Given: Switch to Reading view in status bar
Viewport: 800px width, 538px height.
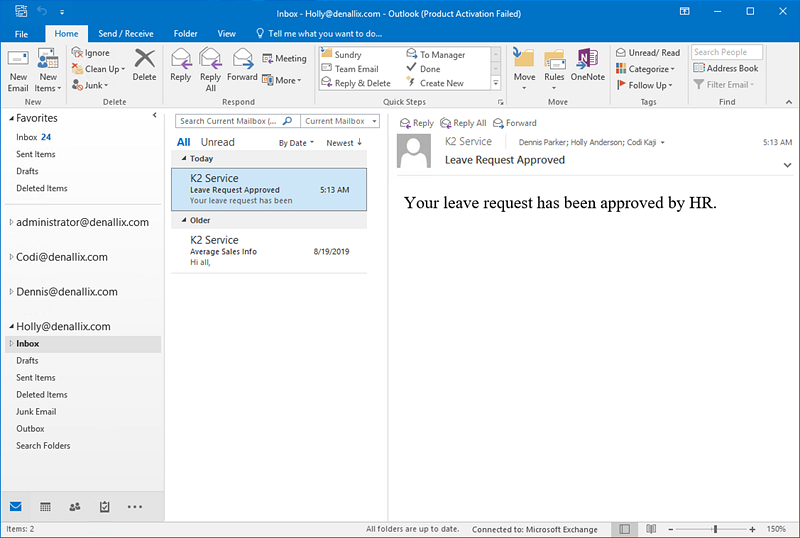Looking at the screenshot, I should (650, 529).
